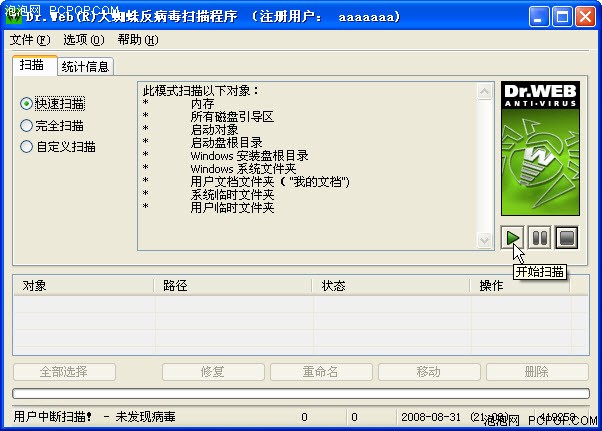The width and height of the screenshot is (602, 431).
Task: Click the scan list scrollbar down arrow
Action: pyautogui.click(x=485, y=240)
